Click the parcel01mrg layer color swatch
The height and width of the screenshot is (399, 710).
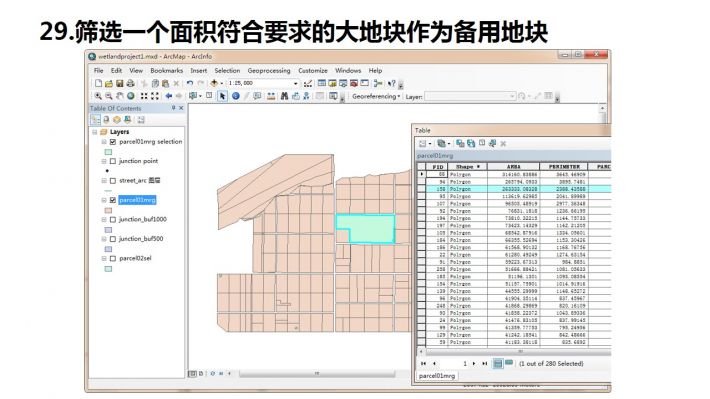(108, 210)
